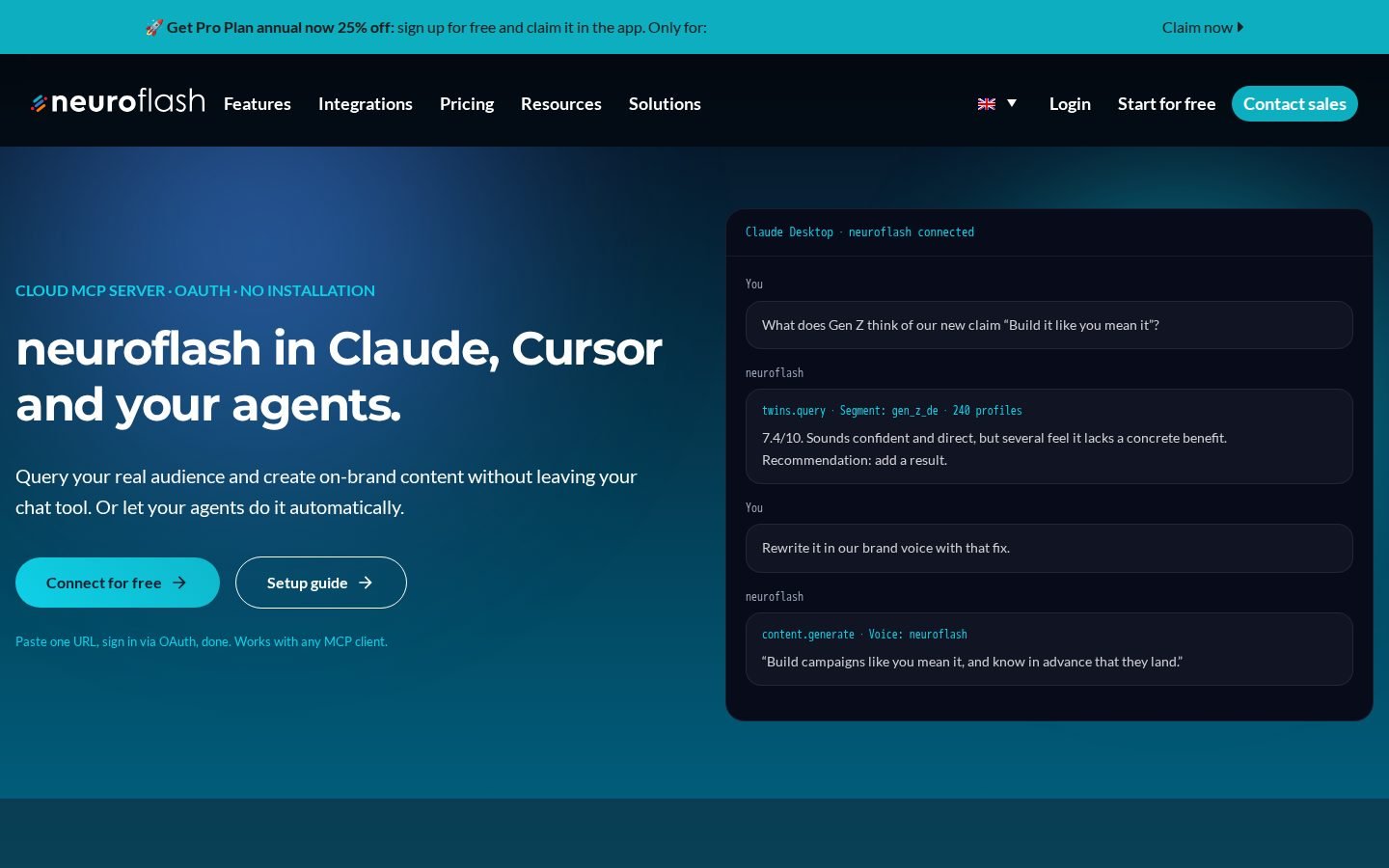Open the language dropdown arrow
Screen dimensions: 1389x868
[1012, 103]
